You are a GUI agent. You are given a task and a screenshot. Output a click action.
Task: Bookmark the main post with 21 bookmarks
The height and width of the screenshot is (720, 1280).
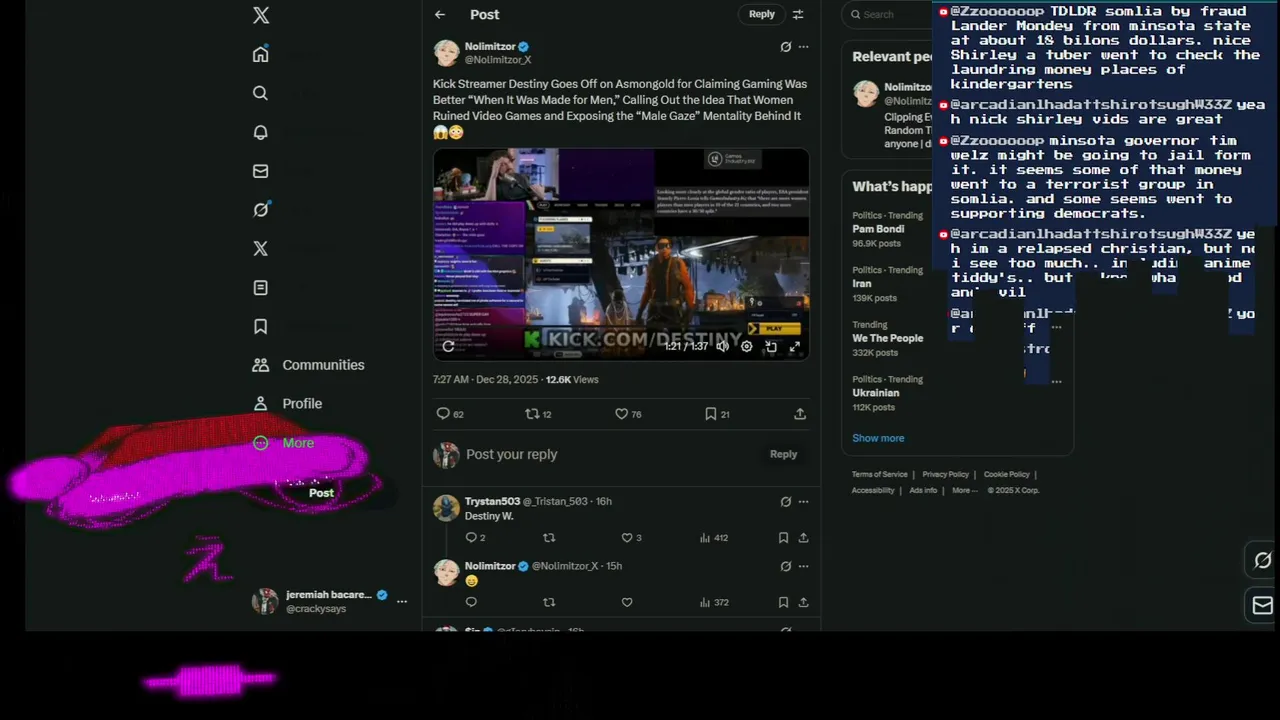point(710,414)
